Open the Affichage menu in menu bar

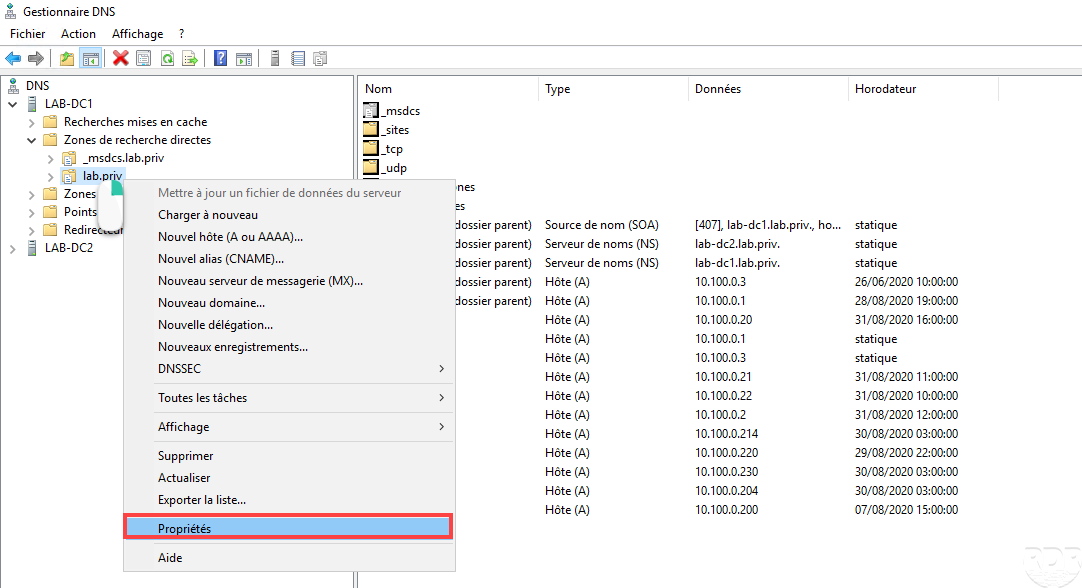[x=137, y=34]
